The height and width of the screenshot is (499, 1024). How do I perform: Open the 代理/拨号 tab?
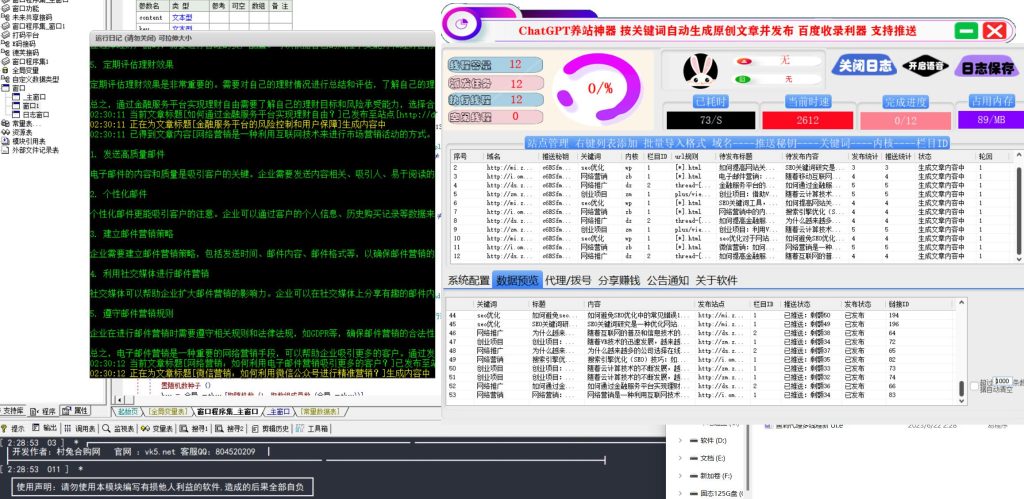[569, 280]
